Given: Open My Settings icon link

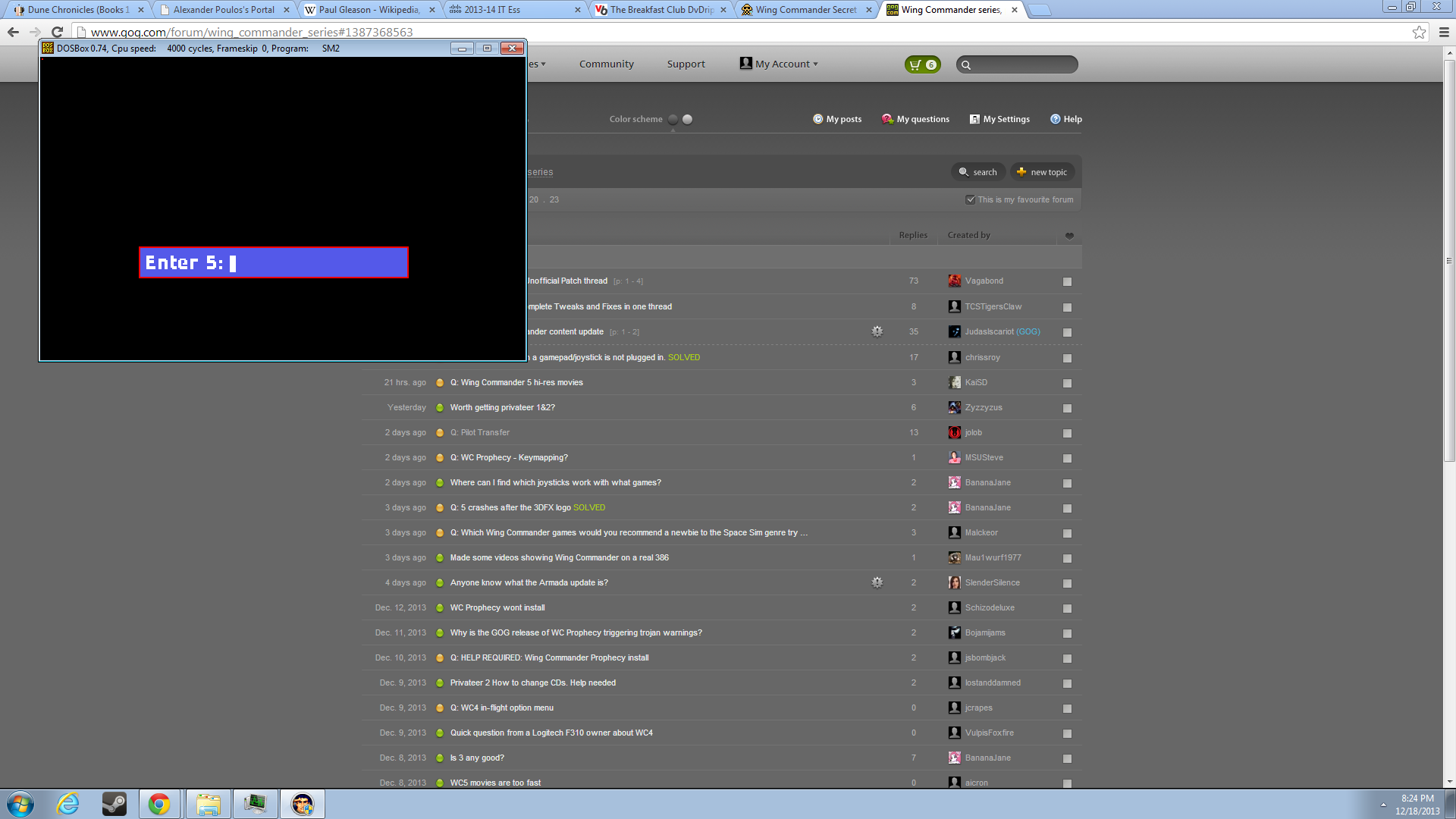Looking at the screenshot, I should 999,119.
